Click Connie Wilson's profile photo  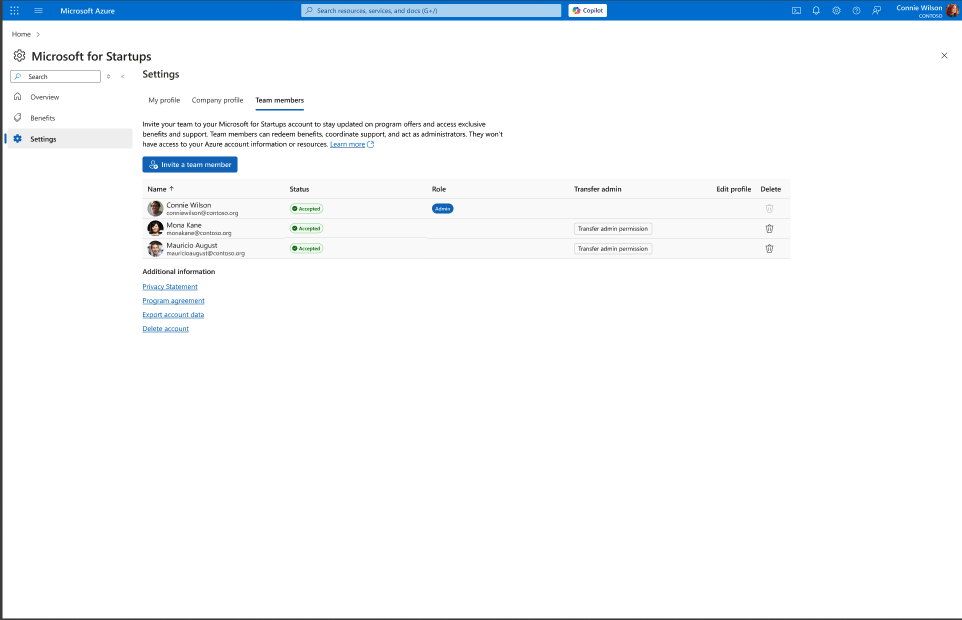click(155, 209)
